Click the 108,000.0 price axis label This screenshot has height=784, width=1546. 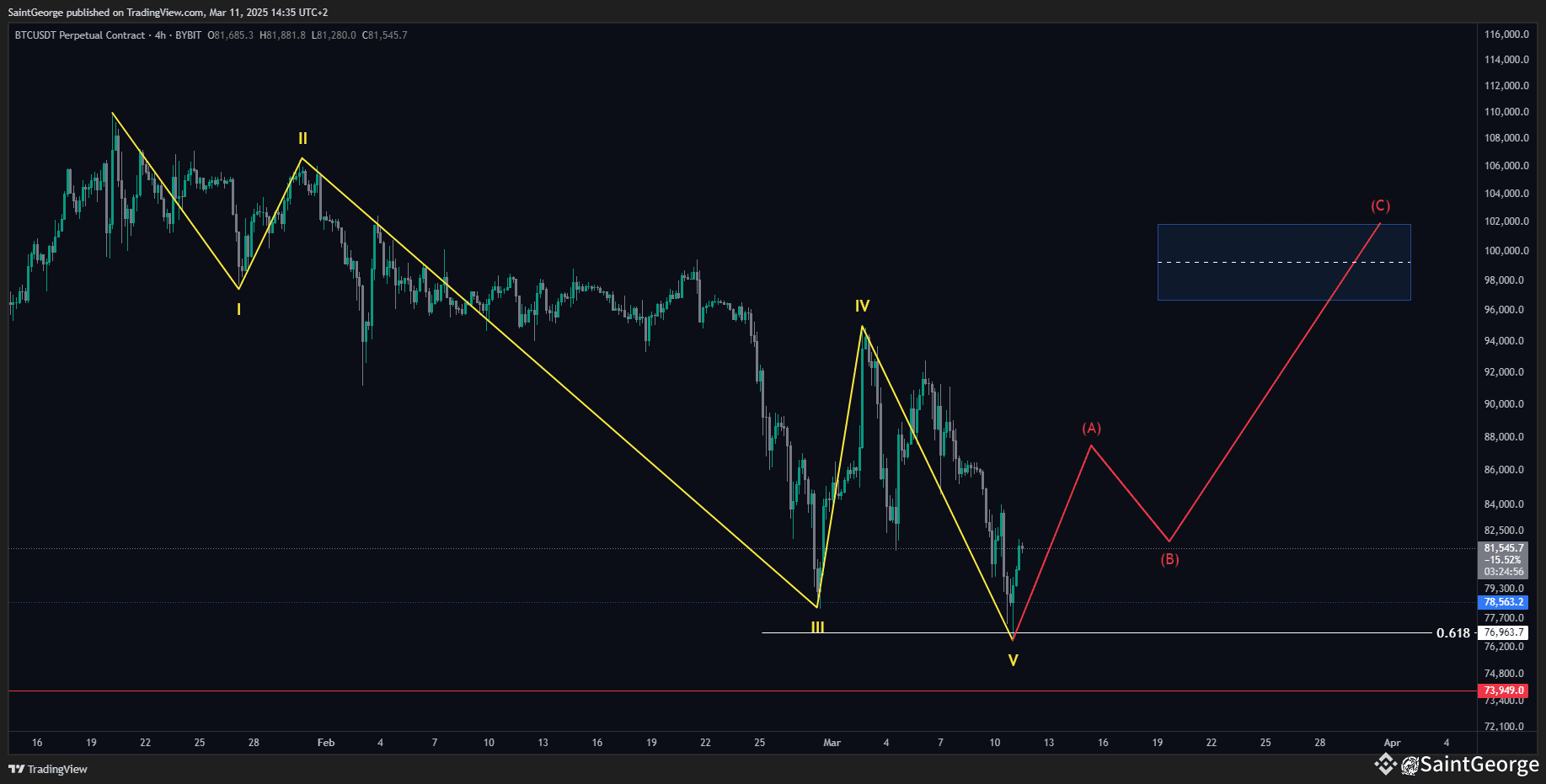point(1506,138)
